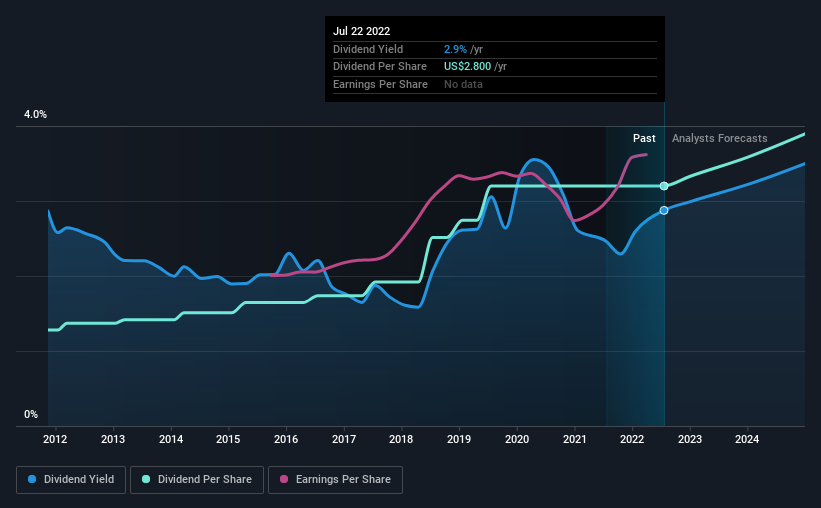This screenshot has width=821, height=508.
Task: Toggle the Dividend Per Share legend button
Action: tap(197, 480)
